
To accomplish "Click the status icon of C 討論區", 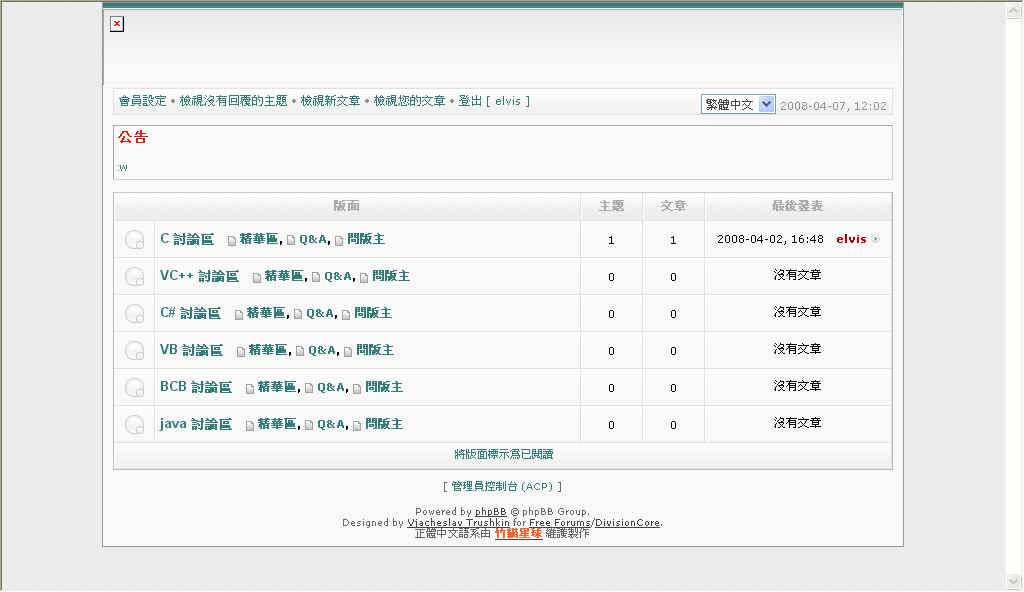I will pyautogui.click(x=135, y=240).
